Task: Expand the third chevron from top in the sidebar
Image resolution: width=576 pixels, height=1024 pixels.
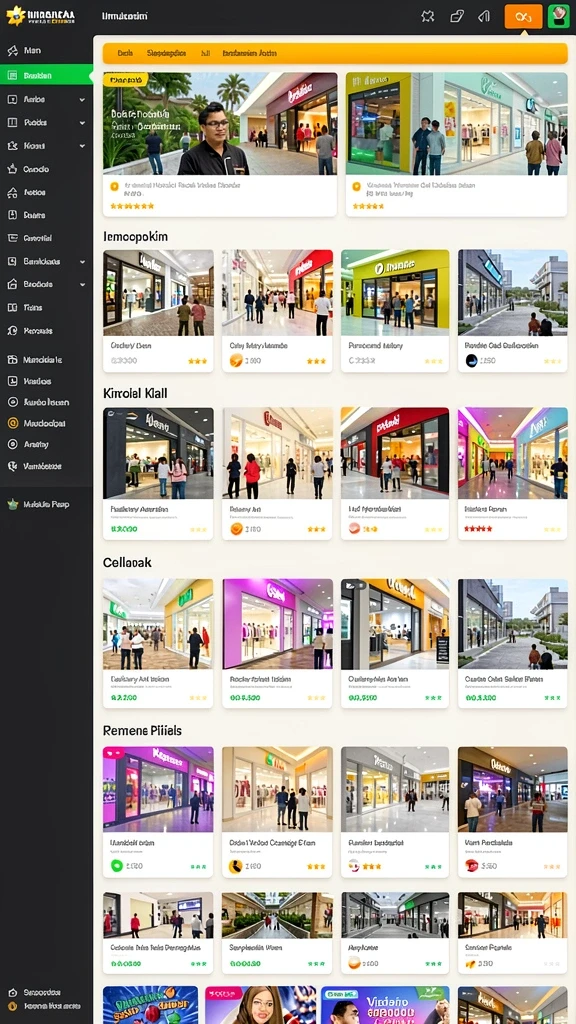Action: coord(82,146)
